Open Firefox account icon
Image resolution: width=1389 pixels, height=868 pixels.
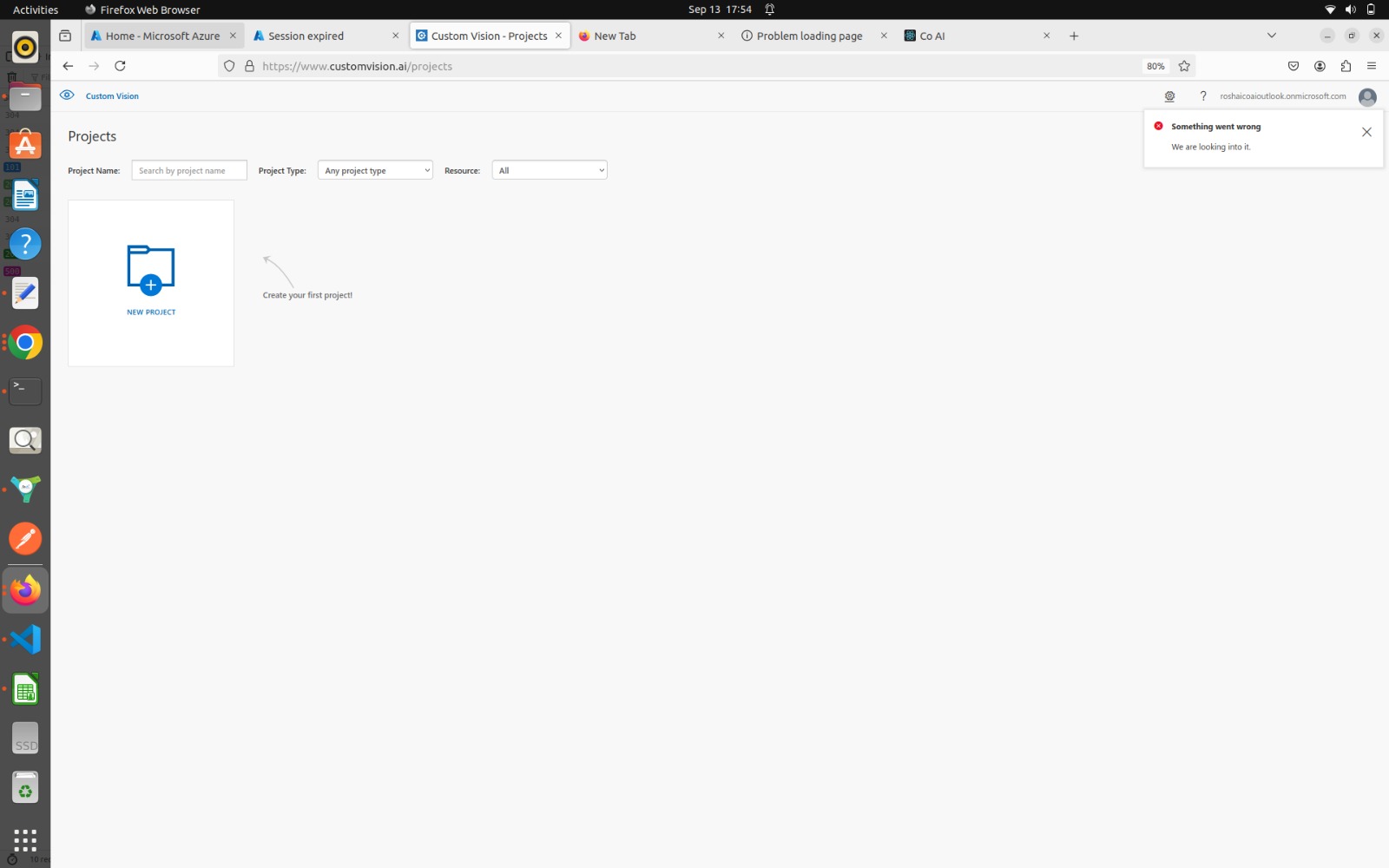(x=1320, y=66)
